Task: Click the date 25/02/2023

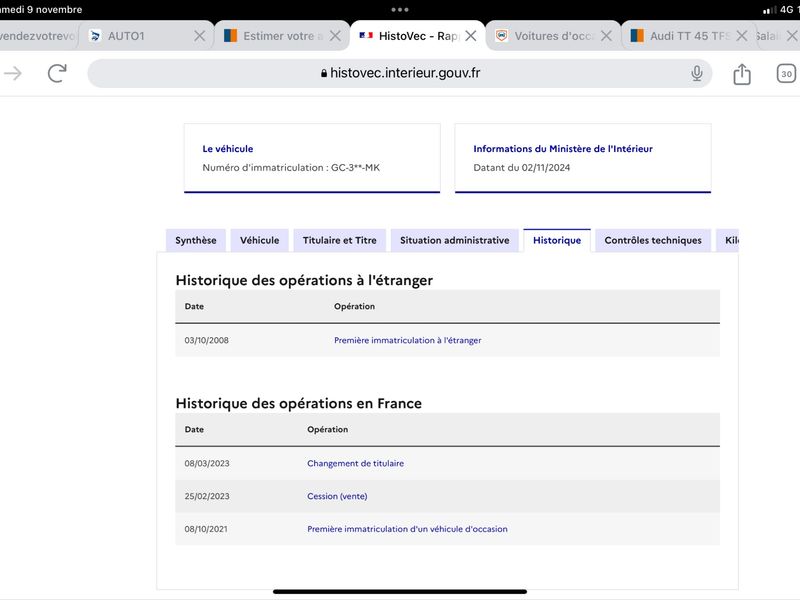Action: point(207,496)
